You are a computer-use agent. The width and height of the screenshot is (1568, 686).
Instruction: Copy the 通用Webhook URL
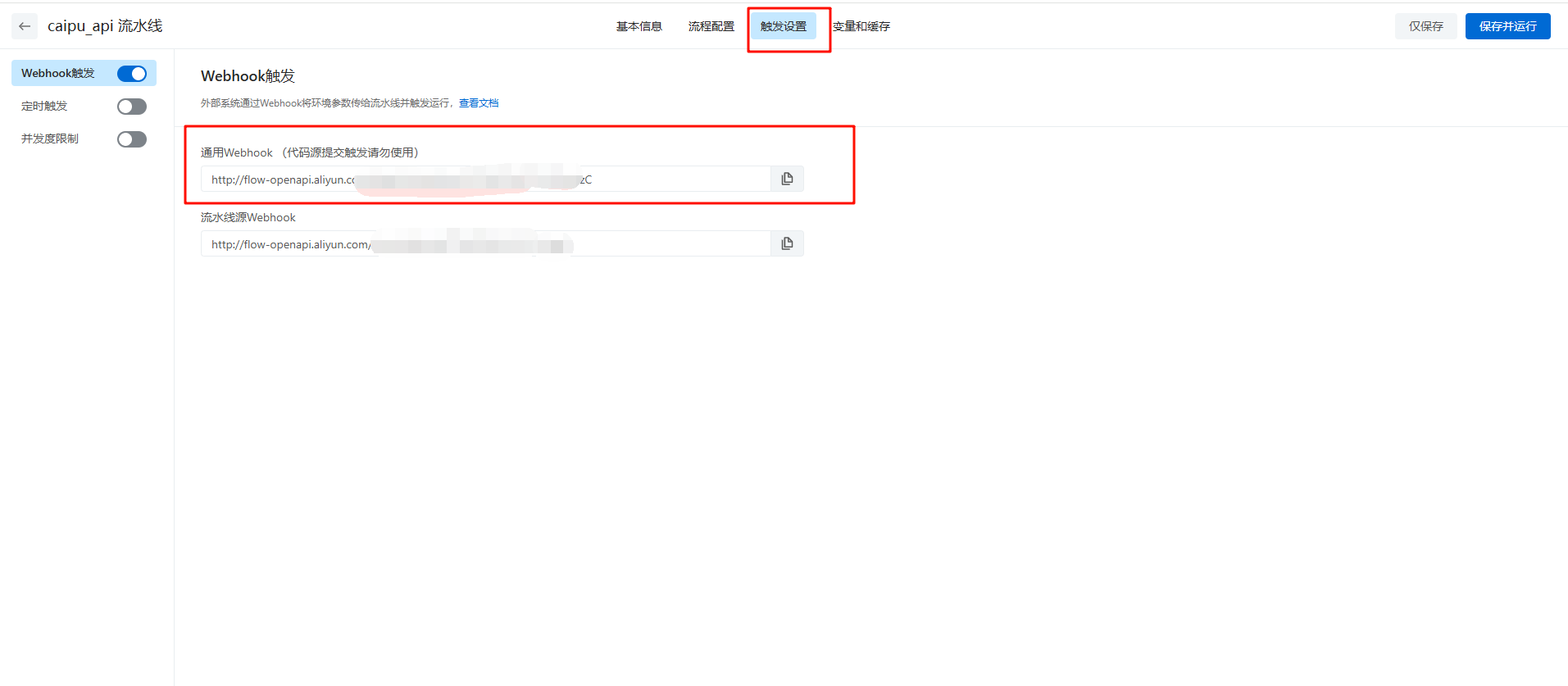[x=787, y=179]
